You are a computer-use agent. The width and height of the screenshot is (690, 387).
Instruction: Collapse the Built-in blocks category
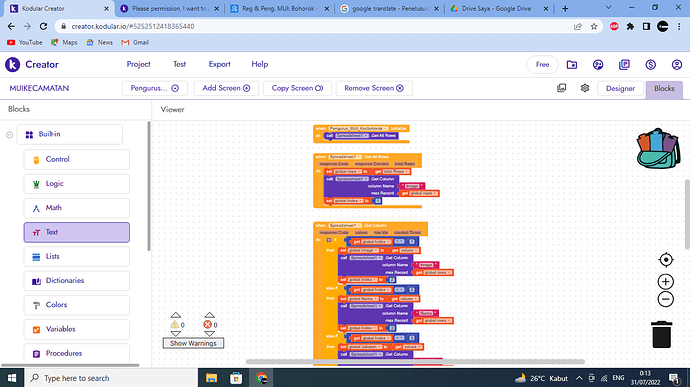point(9,135)
